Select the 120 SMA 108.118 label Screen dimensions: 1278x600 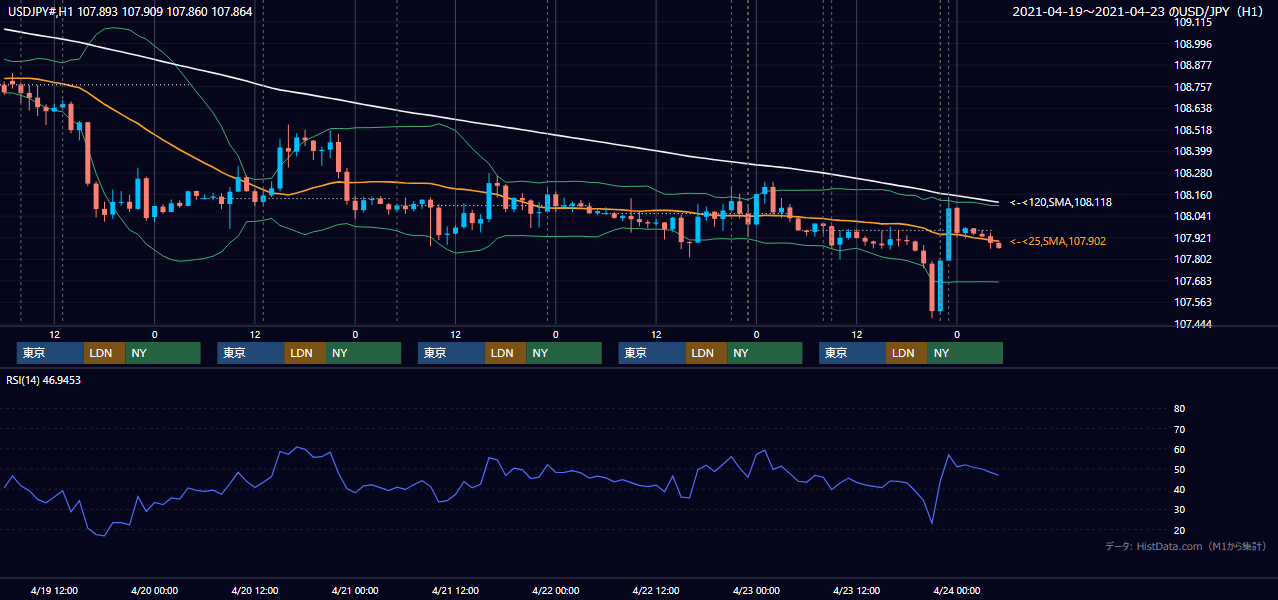coord(1061,202)
